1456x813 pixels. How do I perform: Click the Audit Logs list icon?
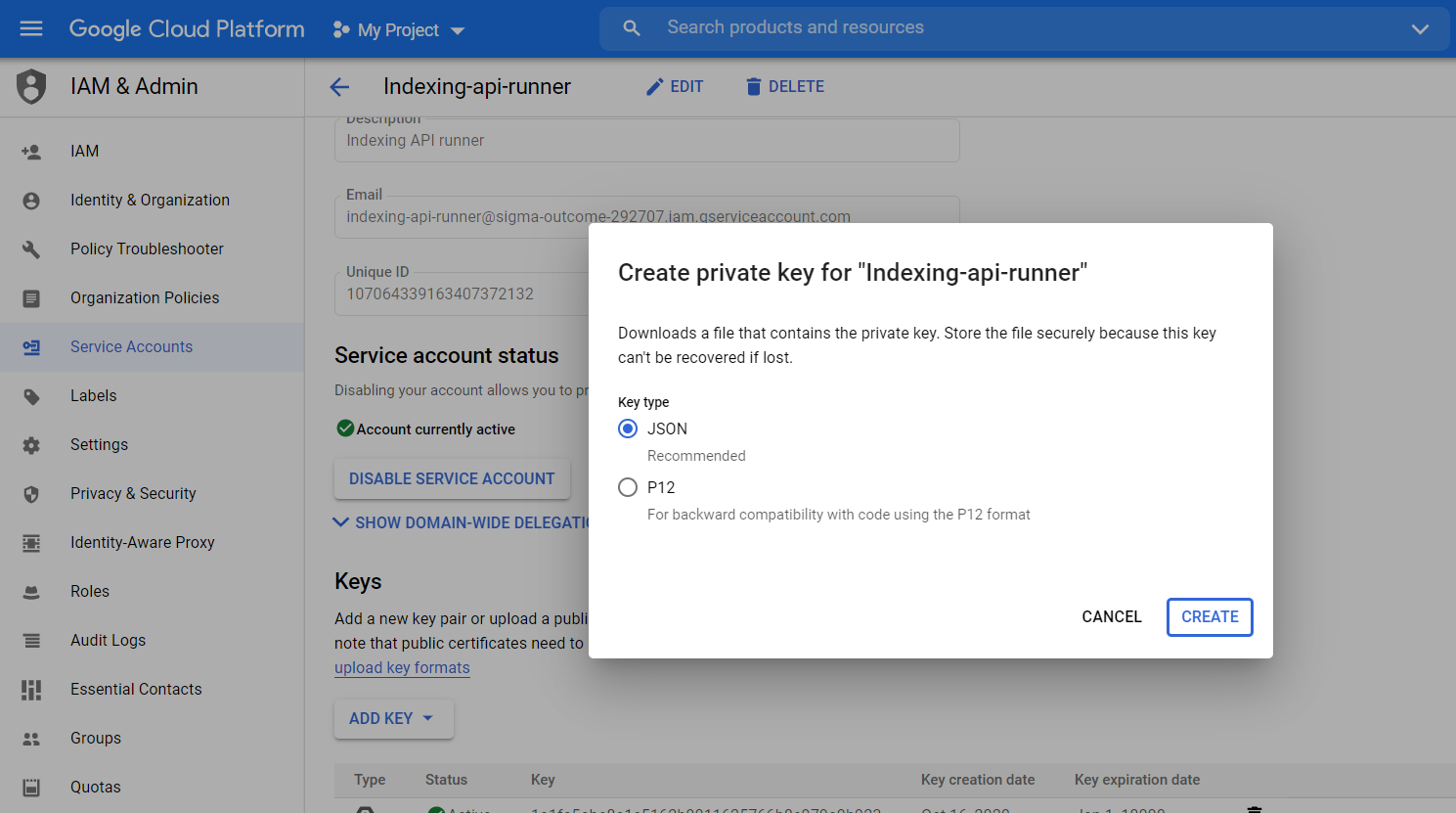31,641
